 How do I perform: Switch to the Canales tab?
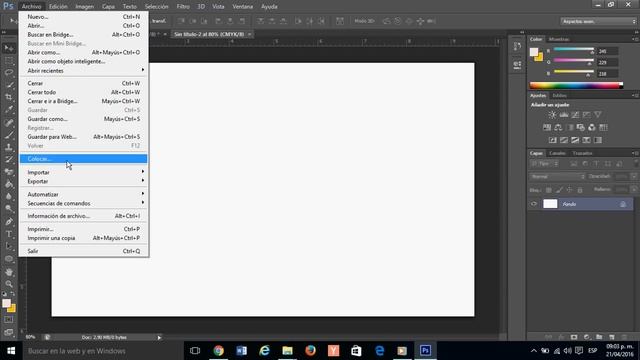[558, 153]
